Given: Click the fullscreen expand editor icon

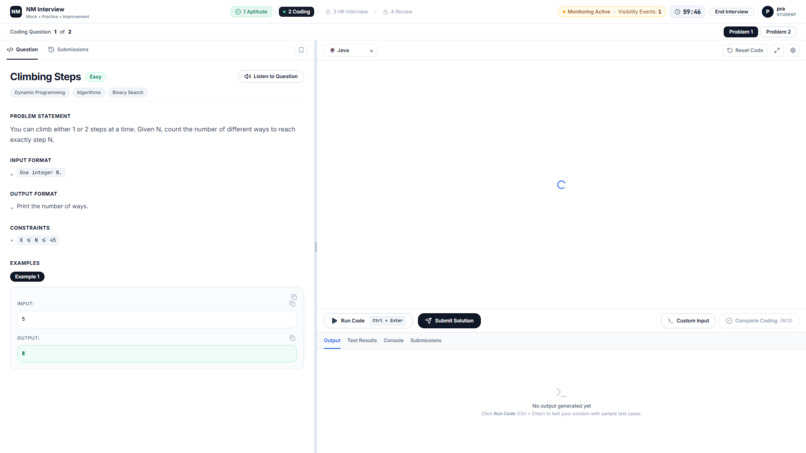Looking at the screenshot, I should click(x=777, y=50).
